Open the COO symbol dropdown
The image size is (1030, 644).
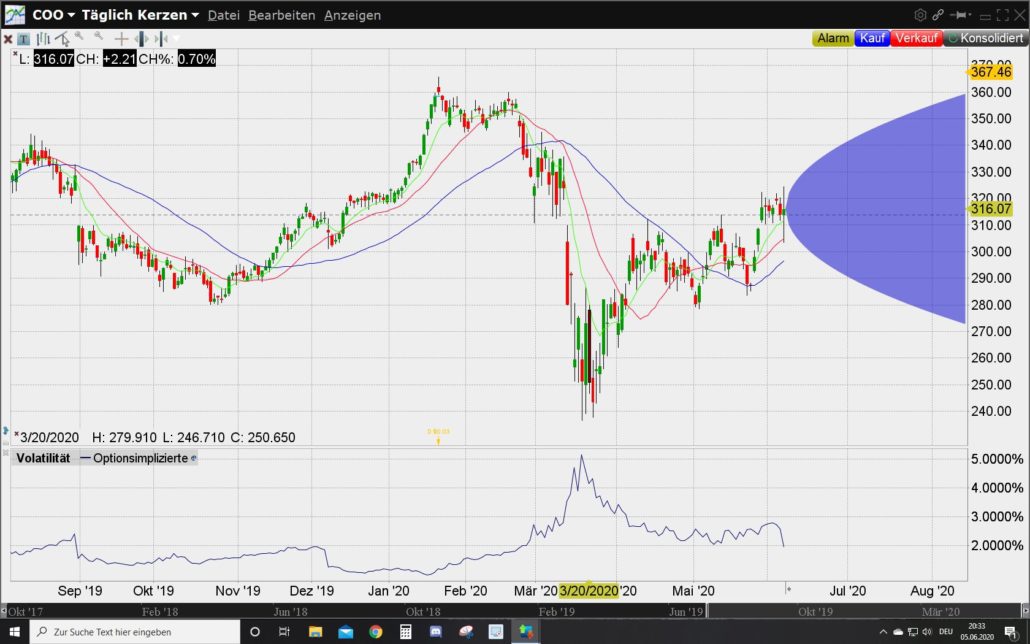48,15
